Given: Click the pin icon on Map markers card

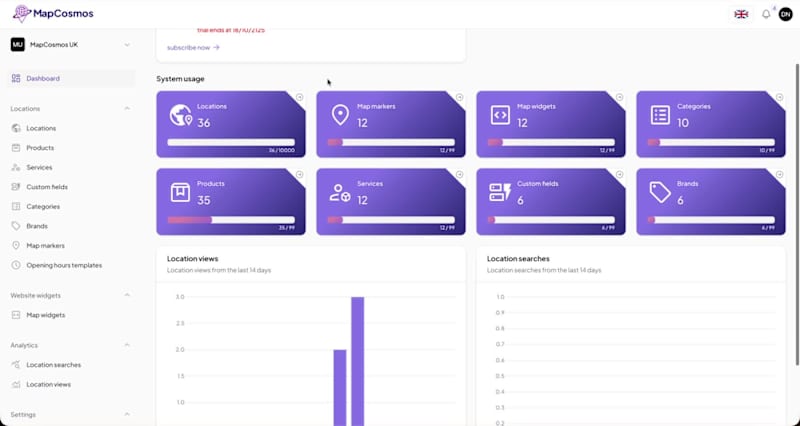Looking at the screenshot, I should pos(340,115).
